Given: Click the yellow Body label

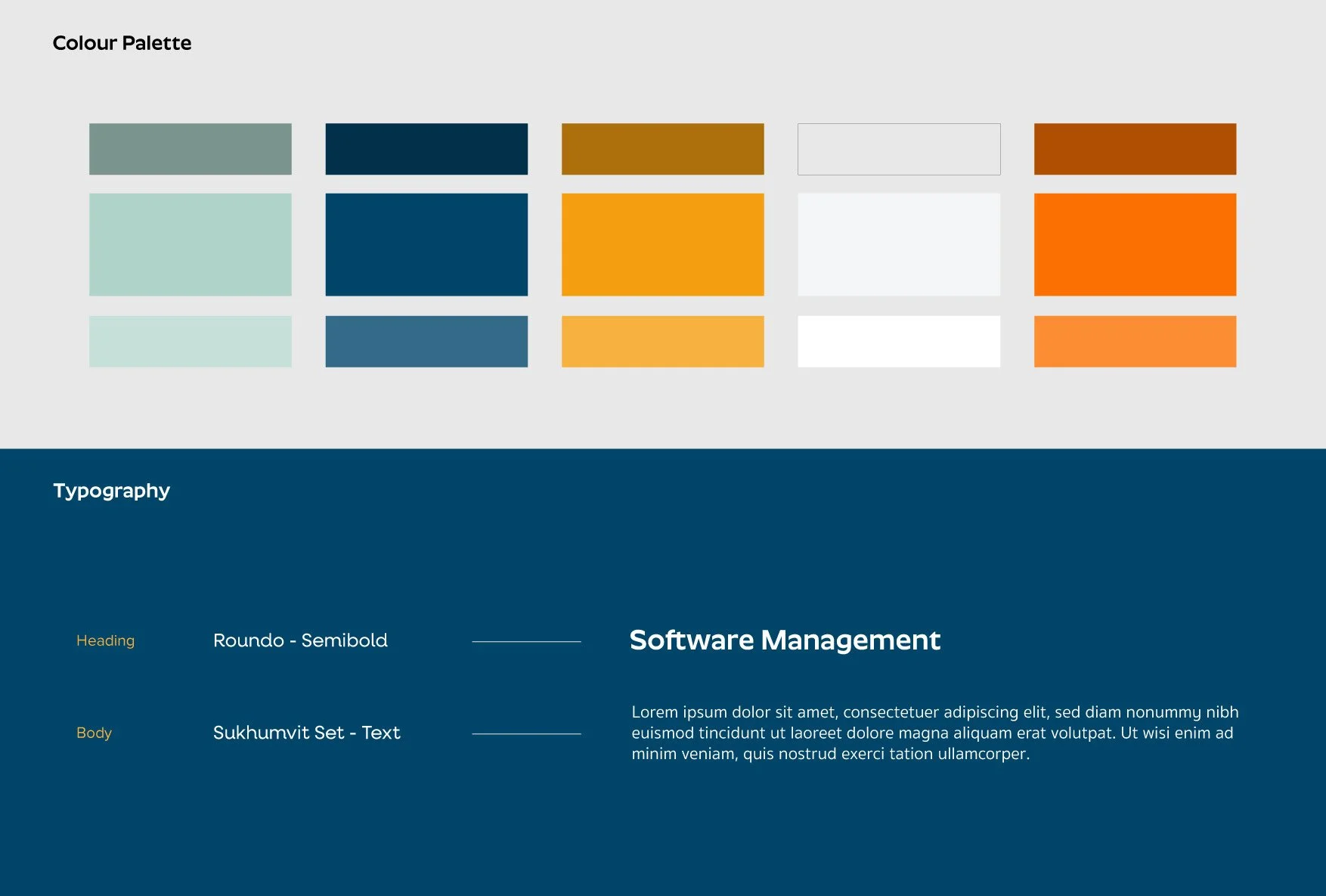Looking at the screenshot, I should click(x=94, y=733).
